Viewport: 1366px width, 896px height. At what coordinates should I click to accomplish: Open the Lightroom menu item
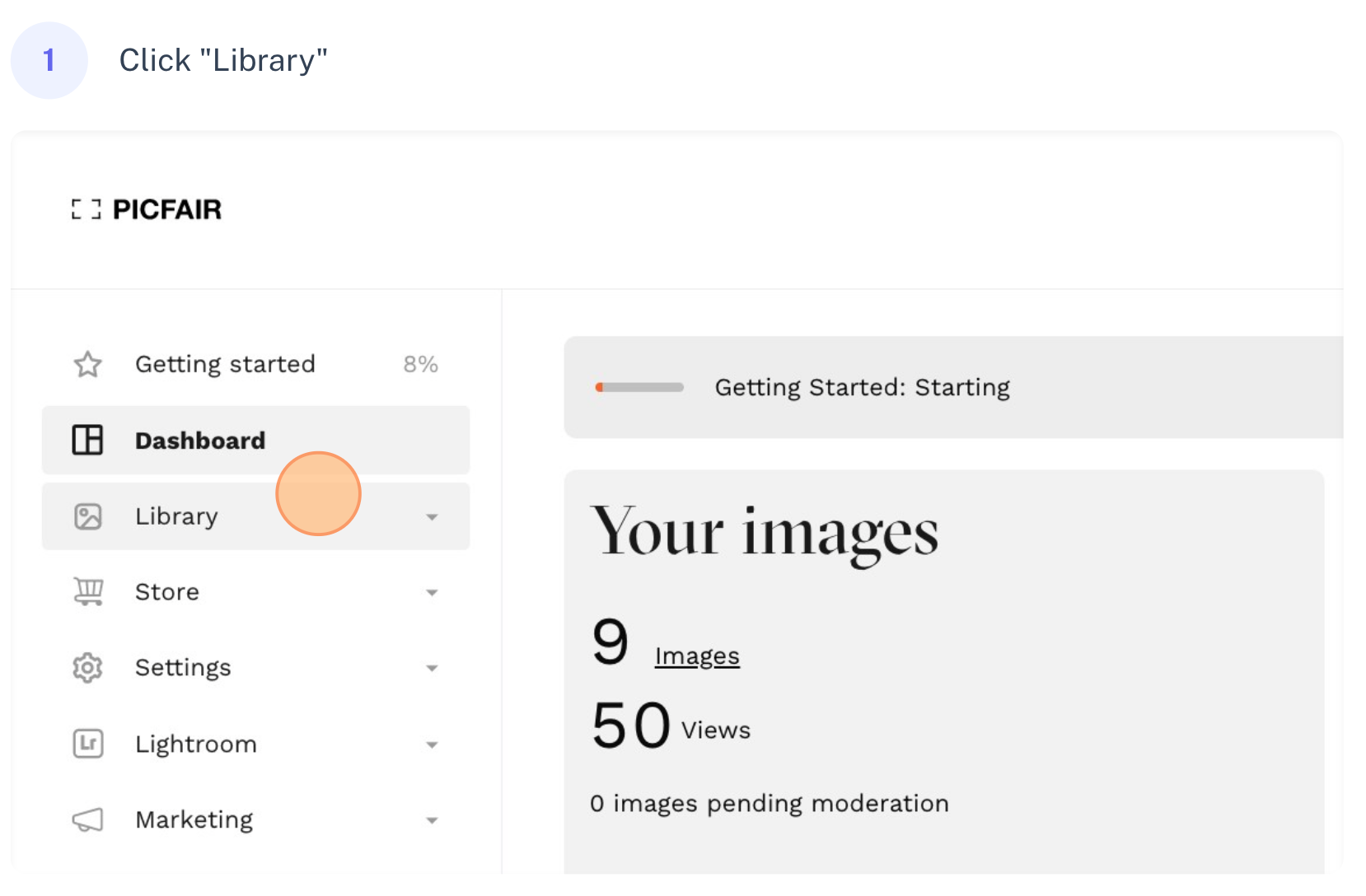255,744
